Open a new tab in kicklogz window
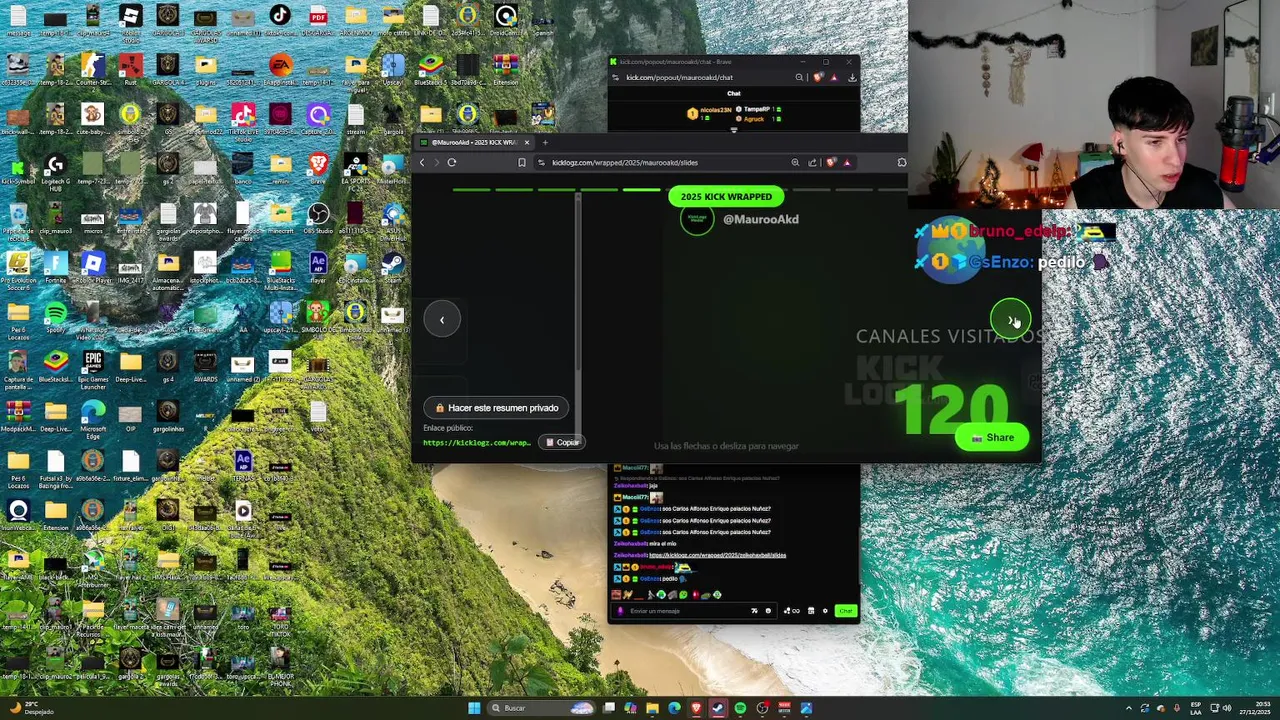The height and width of the screenshot is (720, 1280). 545,142
